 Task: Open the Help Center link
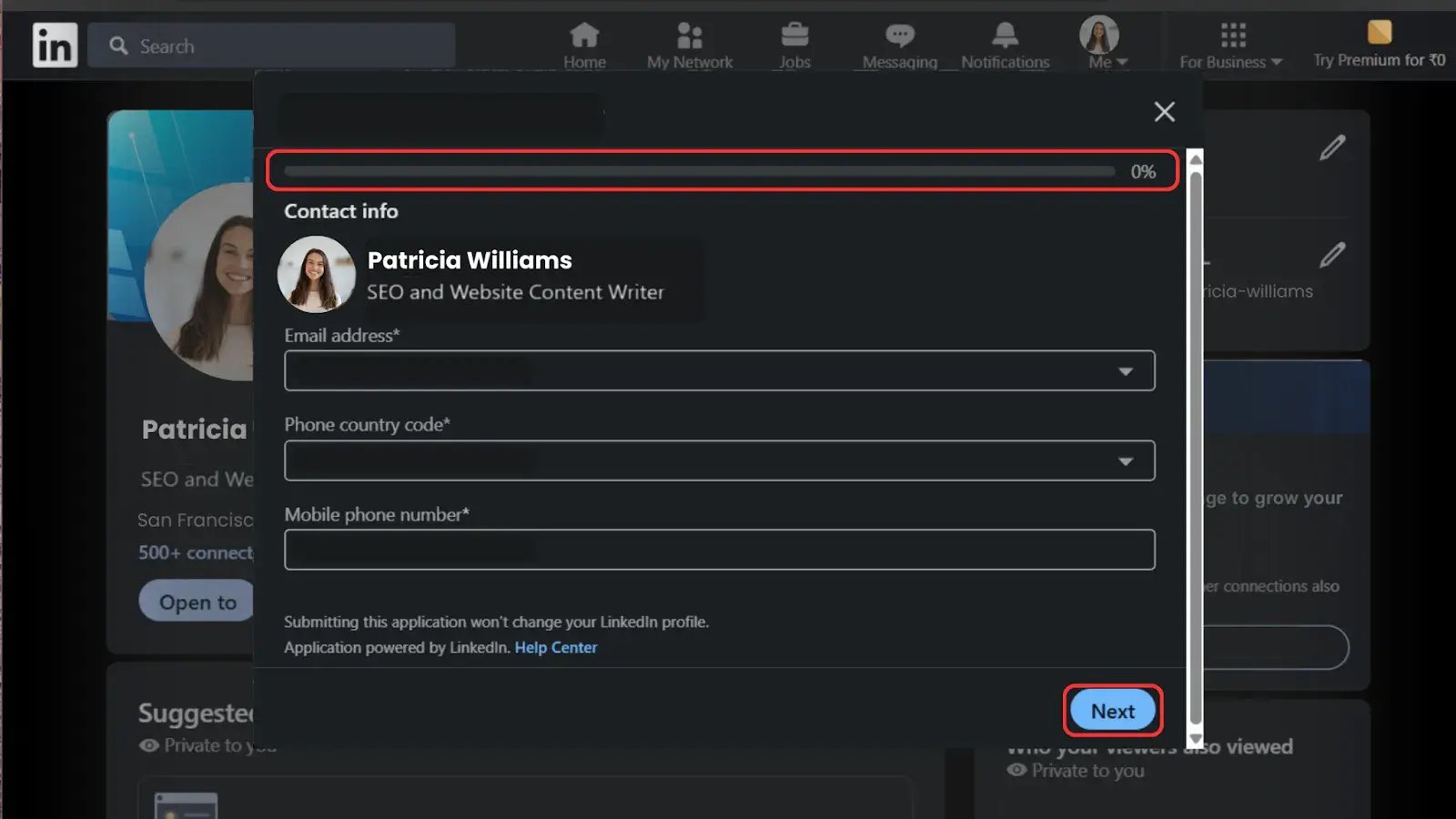[555, 648]
